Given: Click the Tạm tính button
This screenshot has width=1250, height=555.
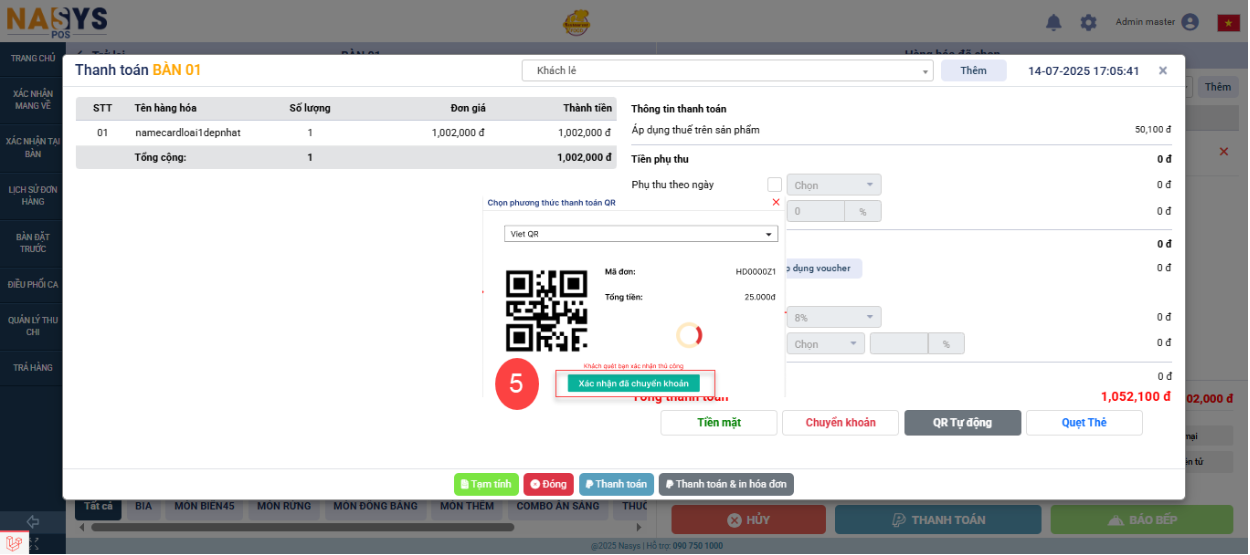Looking at the screenshot, I should (x=485, y=484).
